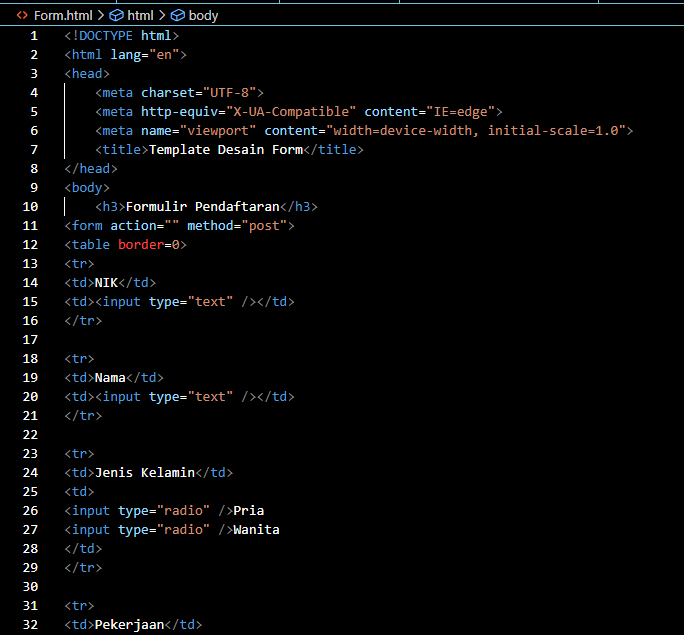Image resolution: width=684 pixels, height=635 pixels.
Task: Click the "UTF-8" charset value
Action: coord(229,93)
